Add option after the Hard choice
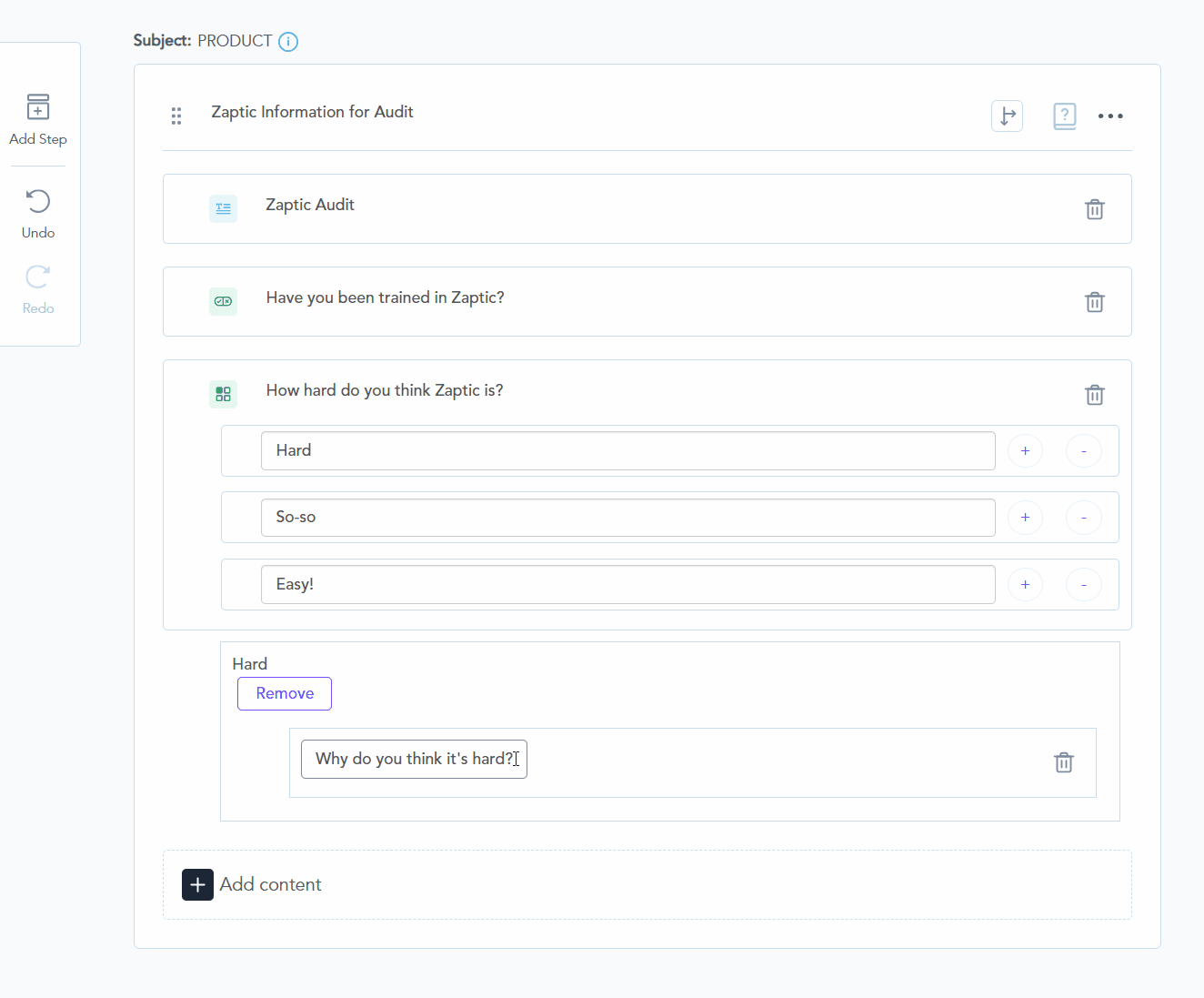 [x=1025, y=451]
